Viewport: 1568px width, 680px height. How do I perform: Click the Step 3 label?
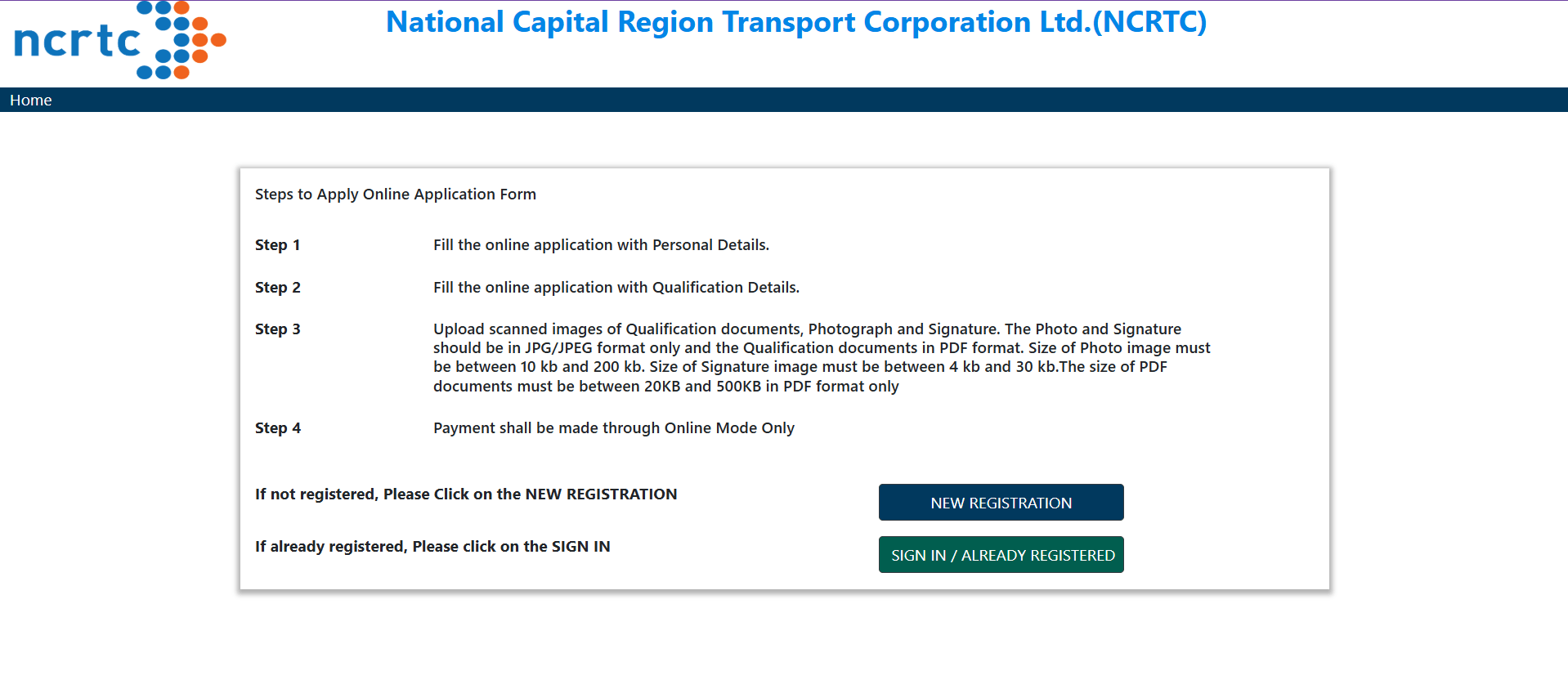[x=278, y=329]
